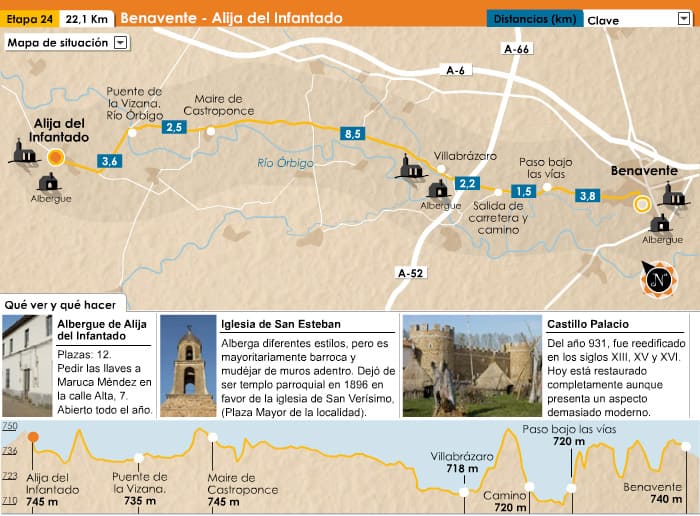Click the orange Alija marker on elevation profile
The width and height of the screenshot is (700, 516).
pos(33,437)
